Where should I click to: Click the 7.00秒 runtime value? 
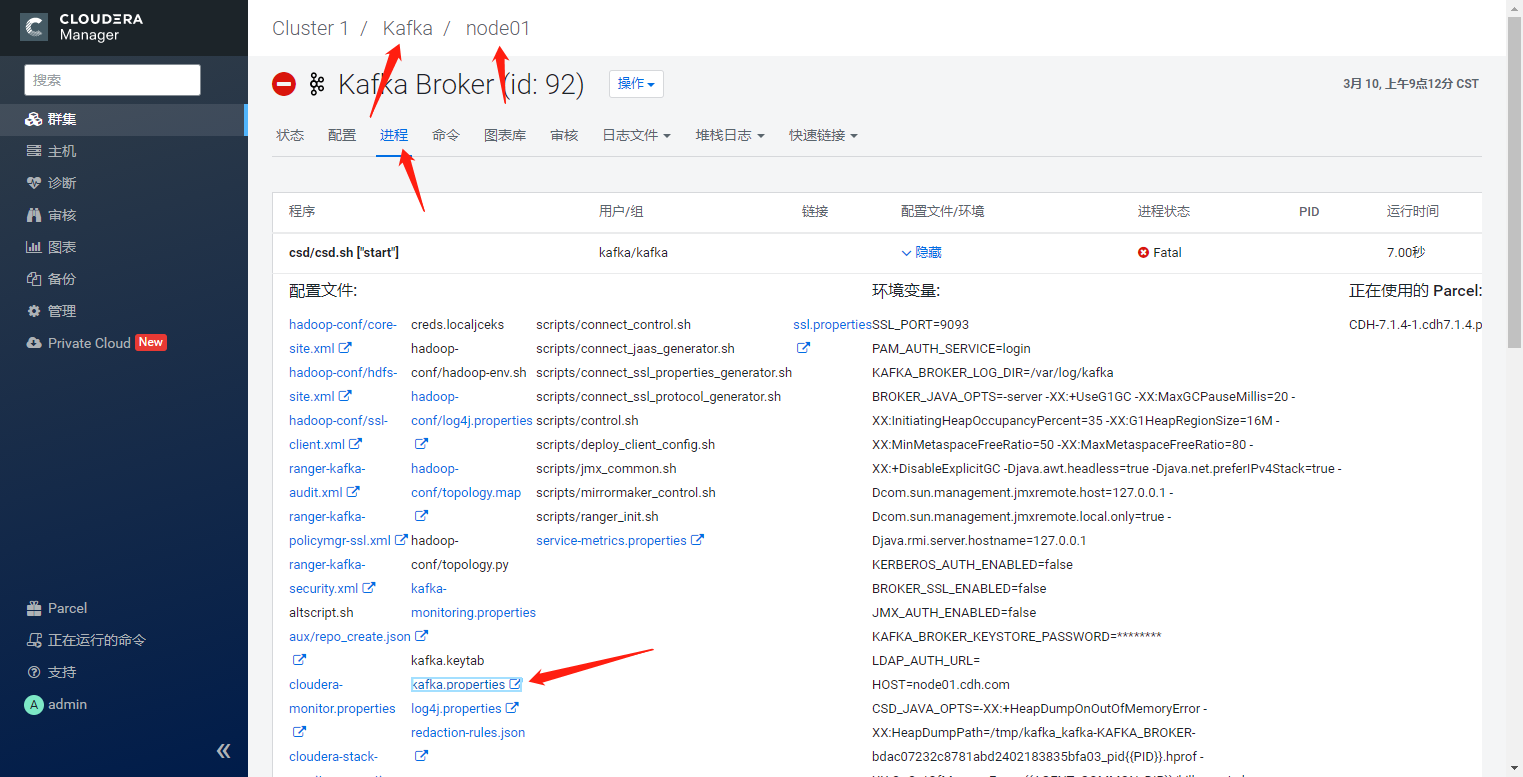tap(1407, 253)
